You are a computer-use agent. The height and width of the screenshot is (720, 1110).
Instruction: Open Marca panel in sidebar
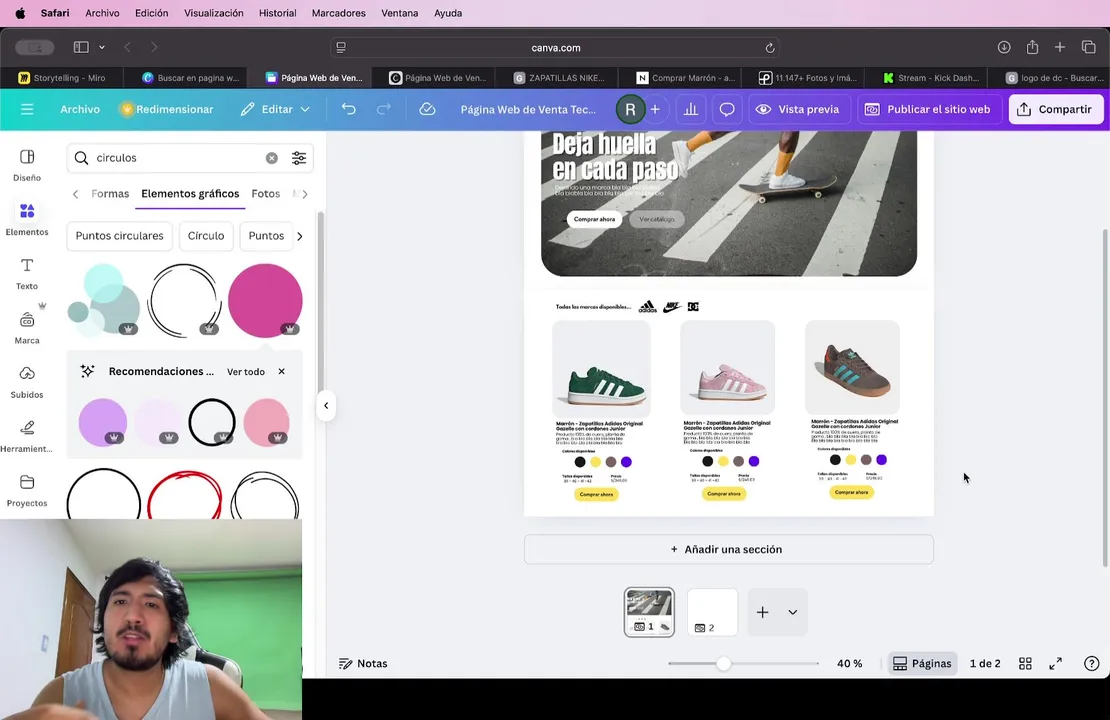tap(27, 328)
